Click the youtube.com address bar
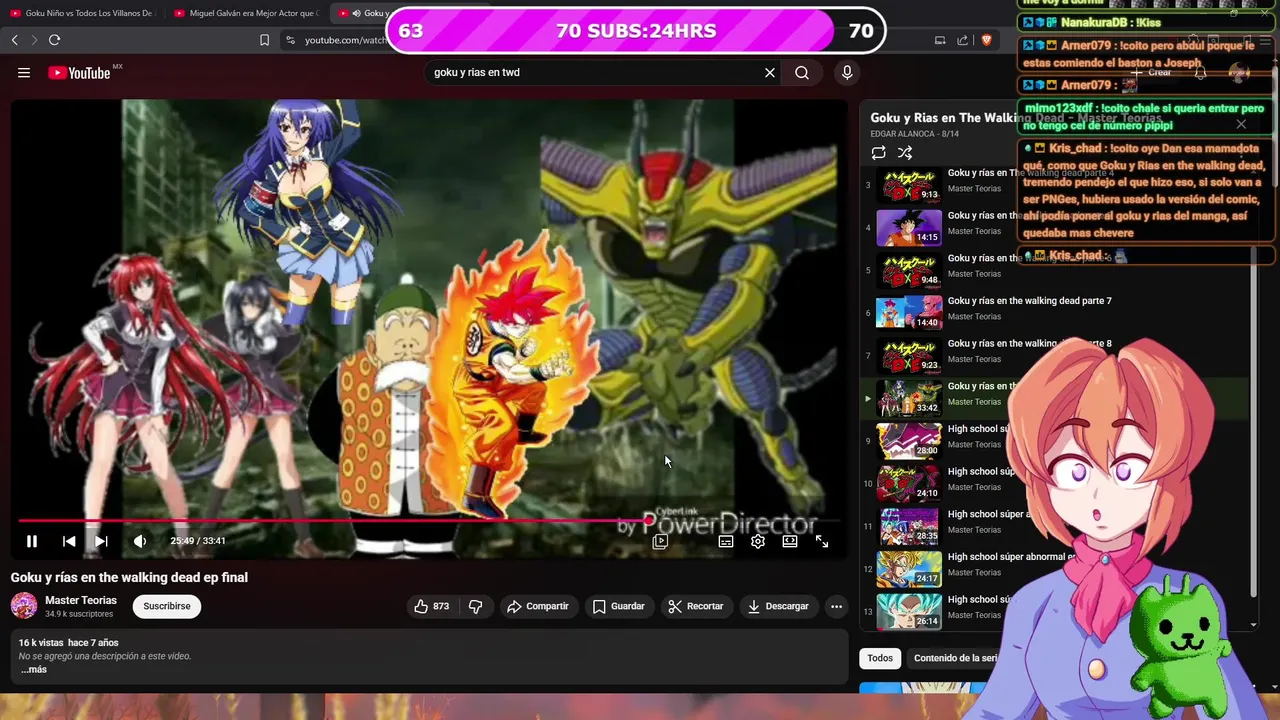 345,40
